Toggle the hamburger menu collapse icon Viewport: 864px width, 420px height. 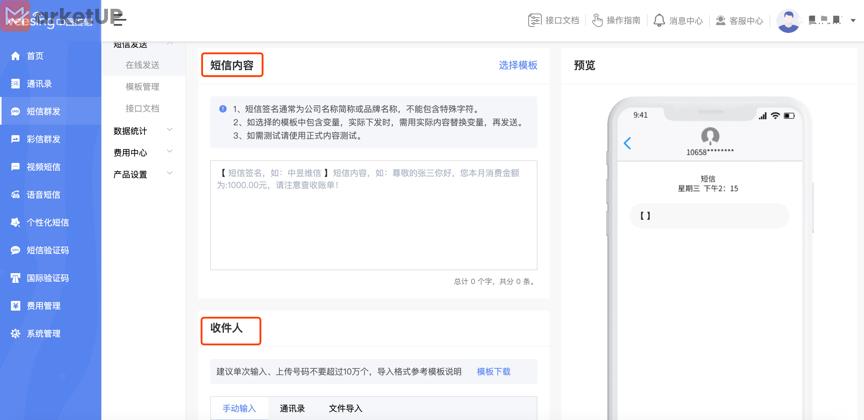click(120, 20)
